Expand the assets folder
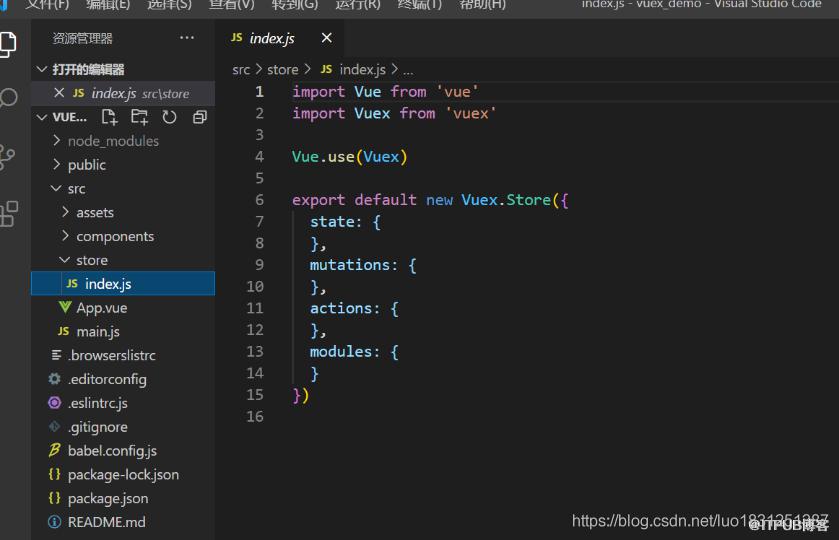The width and height of the screenshot is (839, 540). 65,212
